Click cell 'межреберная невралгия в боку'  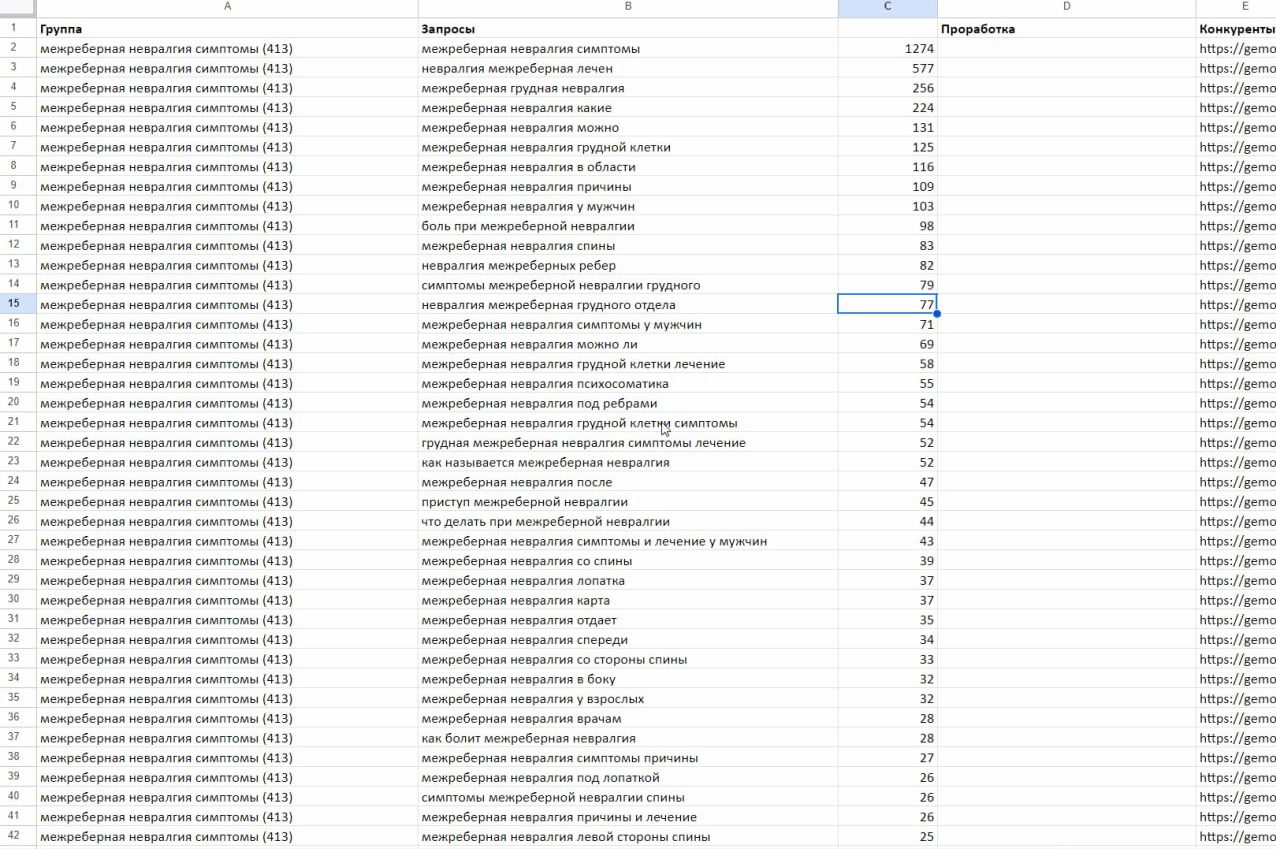pyautogui.click(x=628, y=679)
